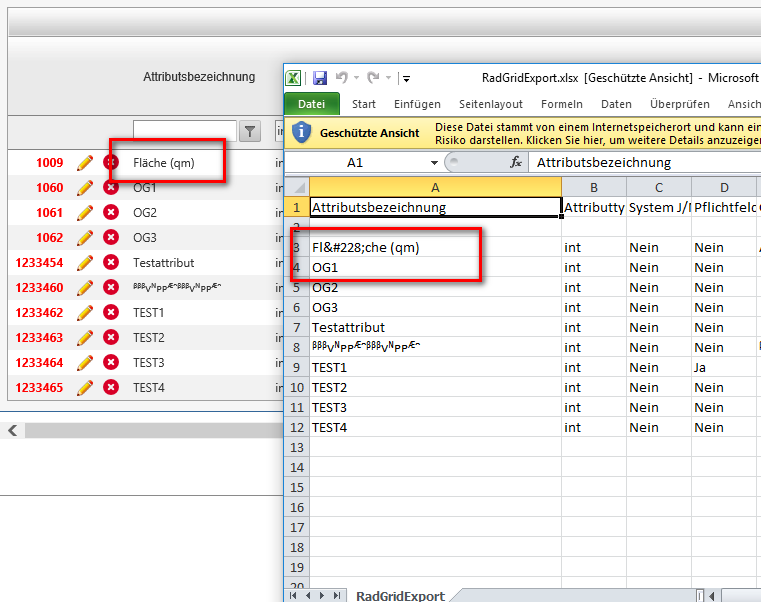This screenshot has height=602, width=761.
Task: Edit row 1060 with pencil icon
Action: (x=84, y=187)
